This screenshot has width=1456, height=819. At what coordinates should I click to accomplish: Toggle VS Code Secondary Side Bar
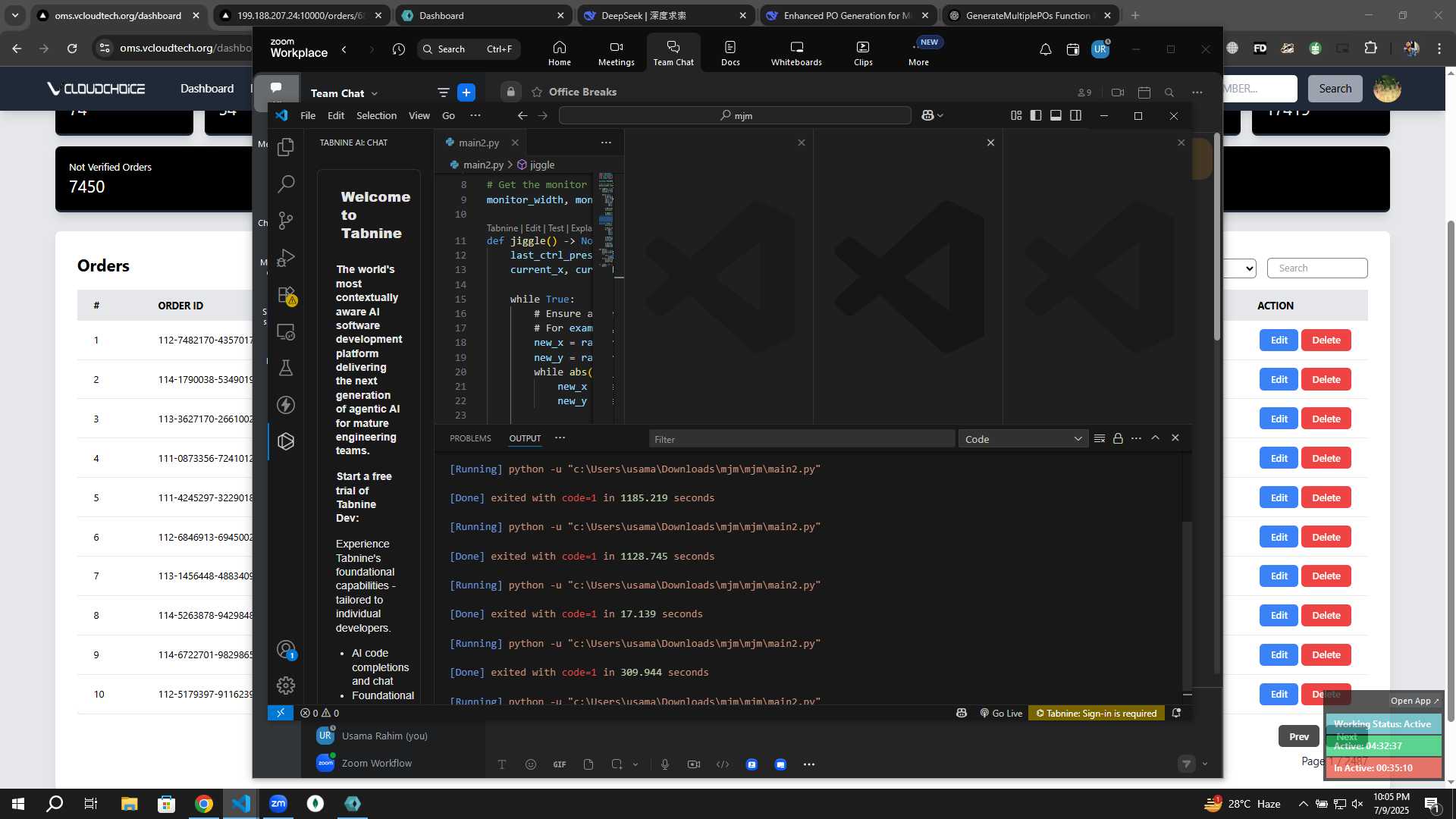click(1075, 115)
